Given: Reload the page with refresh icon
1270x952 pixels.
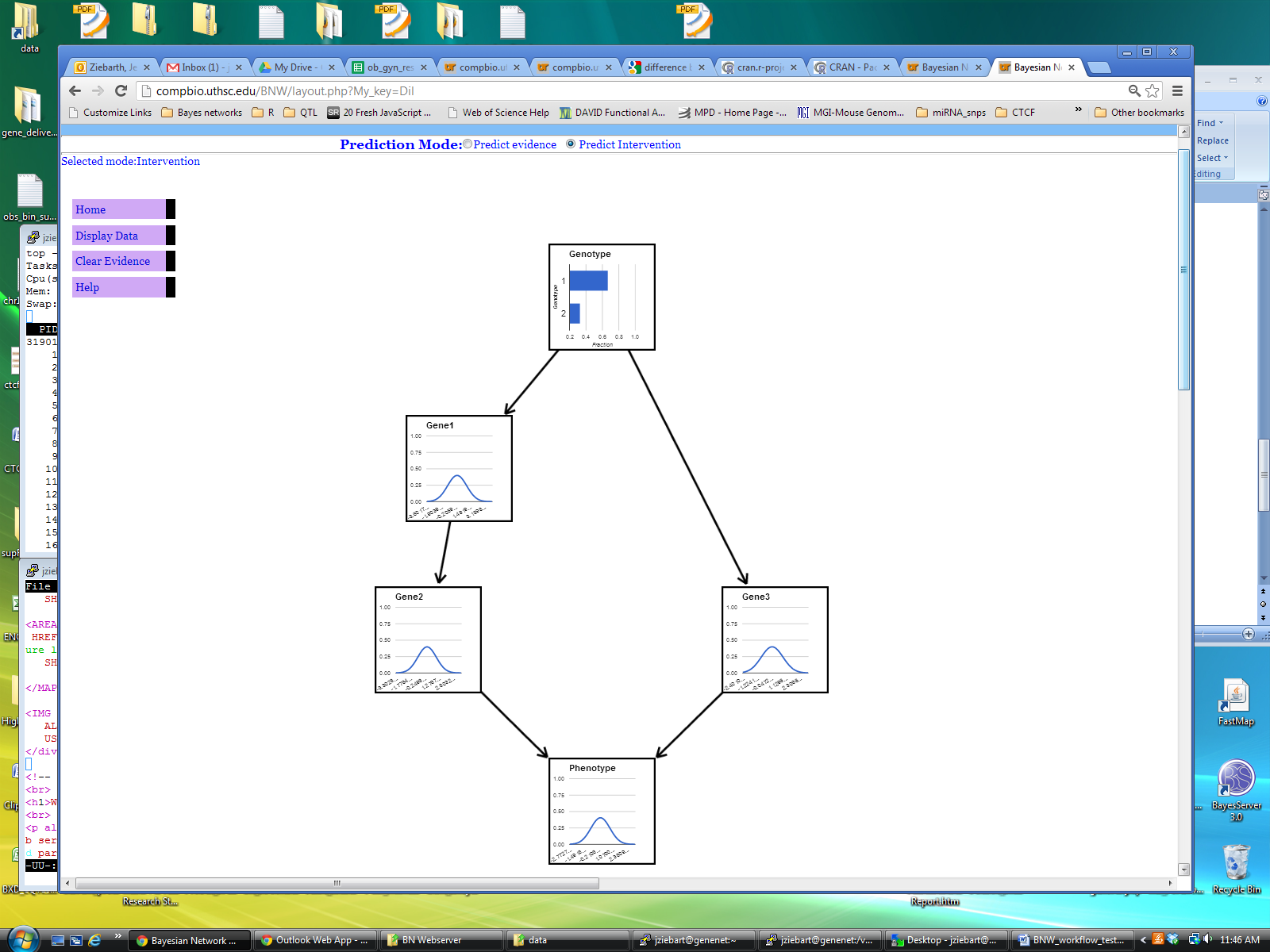Looking at the screenshot, I should [121, 90].
